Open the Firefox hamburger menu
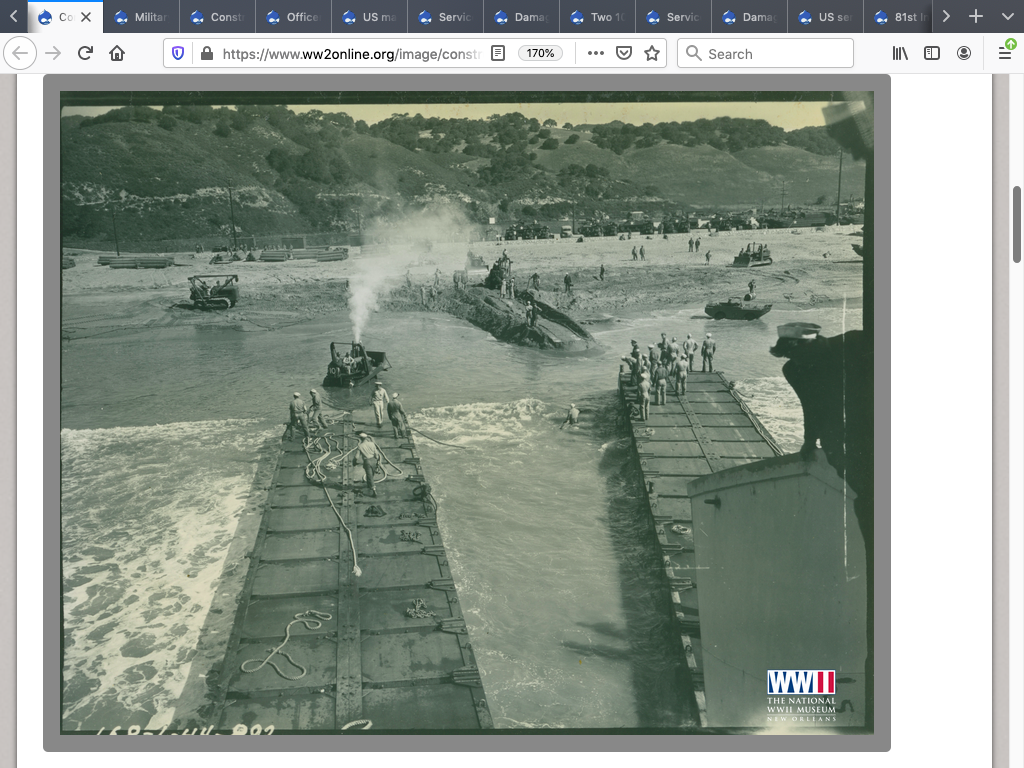 point(1005,53)
